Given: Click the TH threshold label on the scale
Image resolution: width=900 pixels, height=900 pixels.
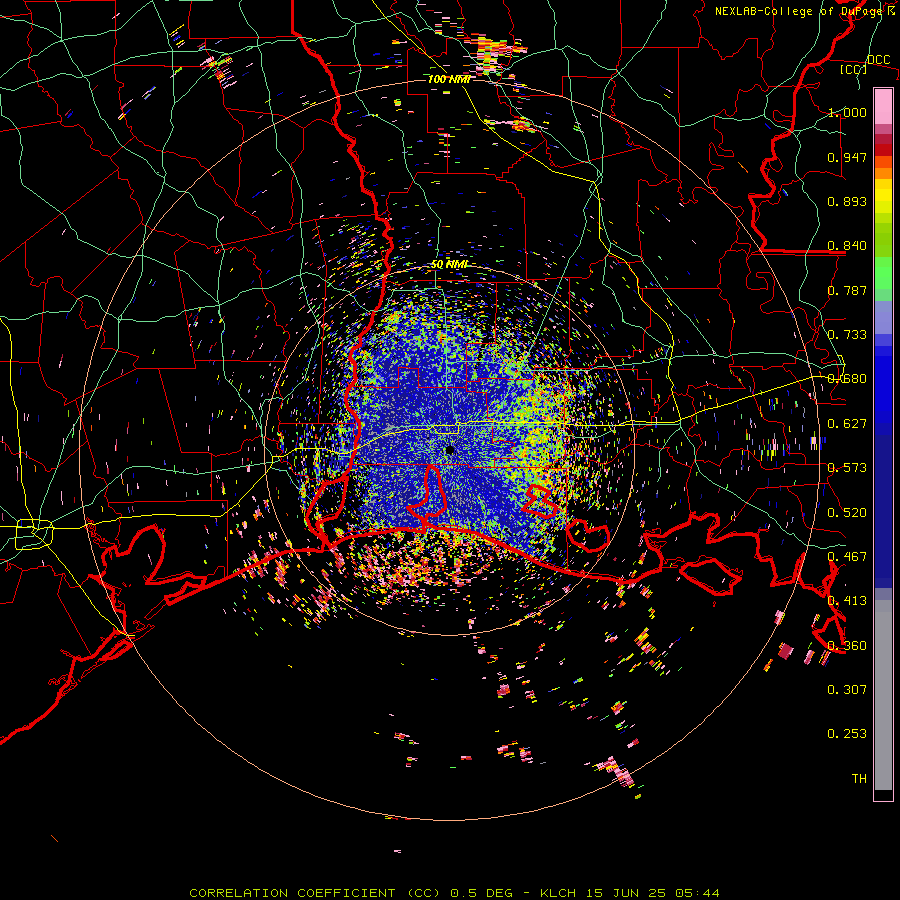Looking at the screenshot, I should pos(859,779).
